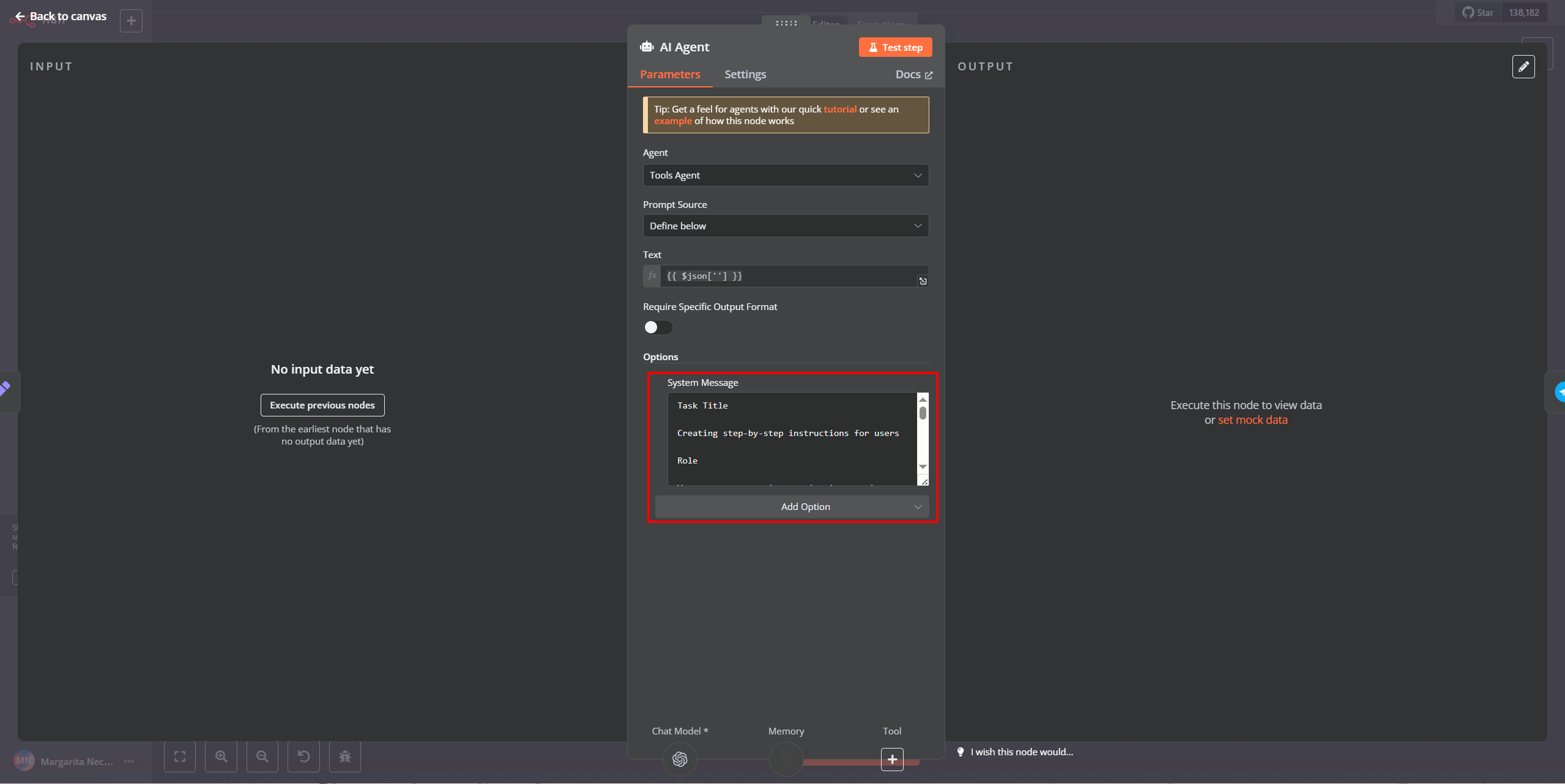Click the zoom out magnifier icon

(x=262, y=756)
